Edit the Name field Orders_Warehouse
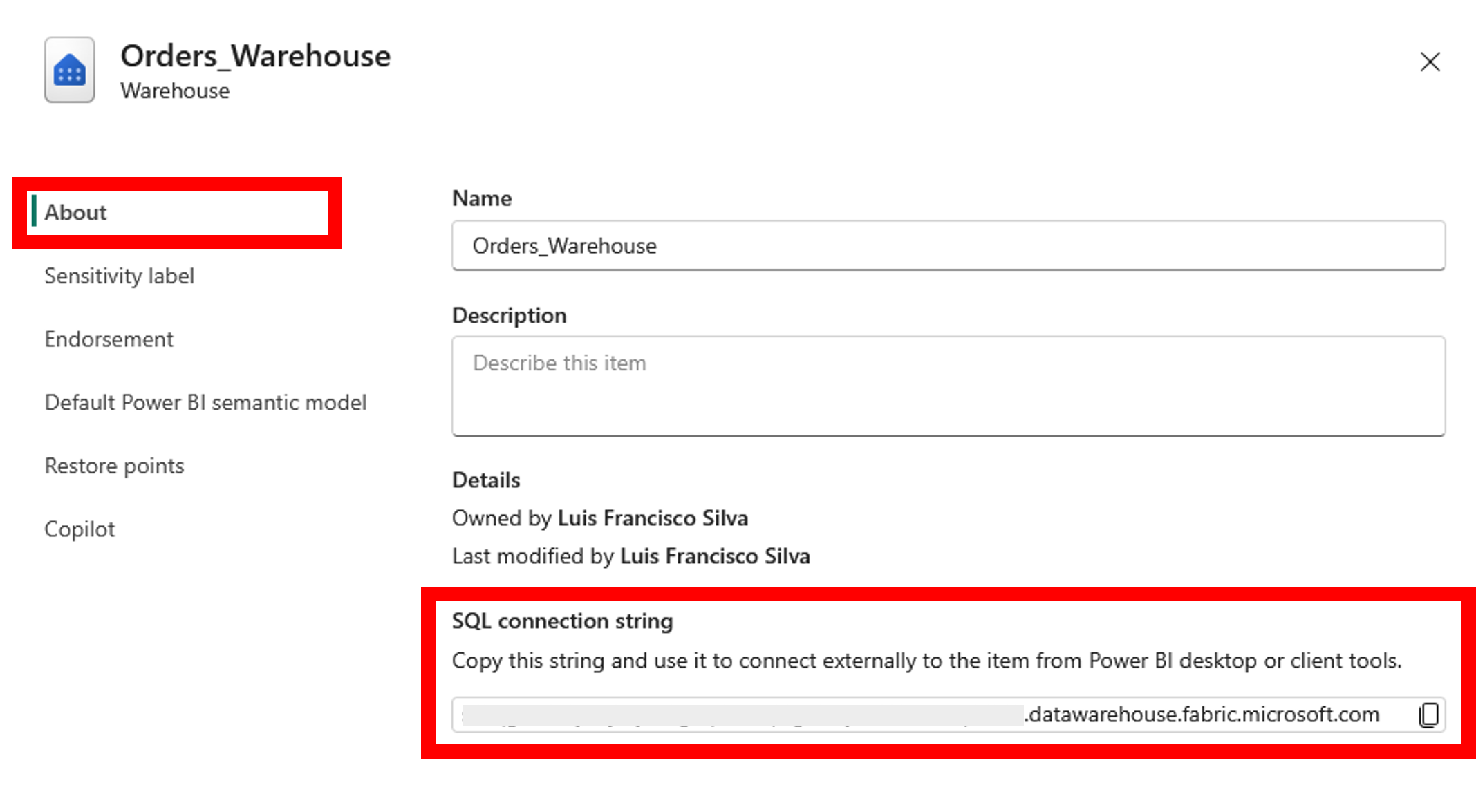1476x812 pixels. (x=948, y=245)
